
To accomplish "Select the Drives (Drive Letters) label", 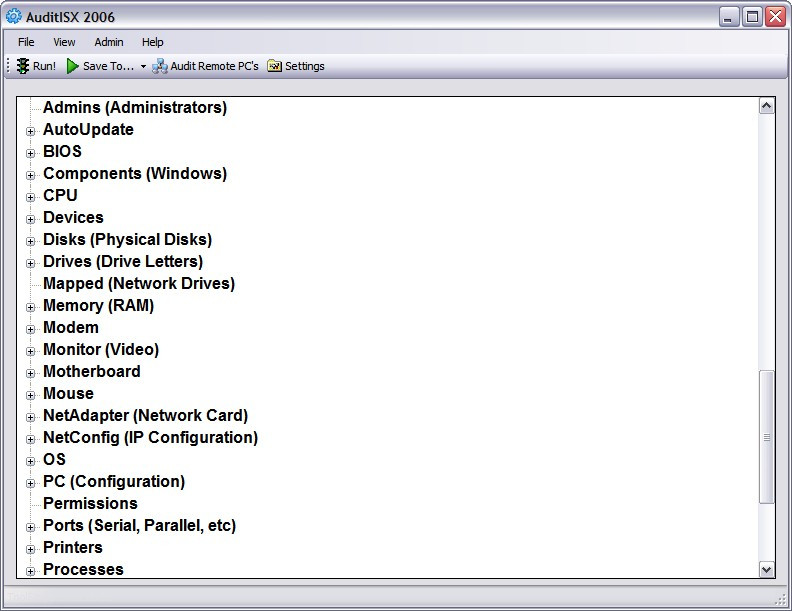I will (x=123, y=262).
